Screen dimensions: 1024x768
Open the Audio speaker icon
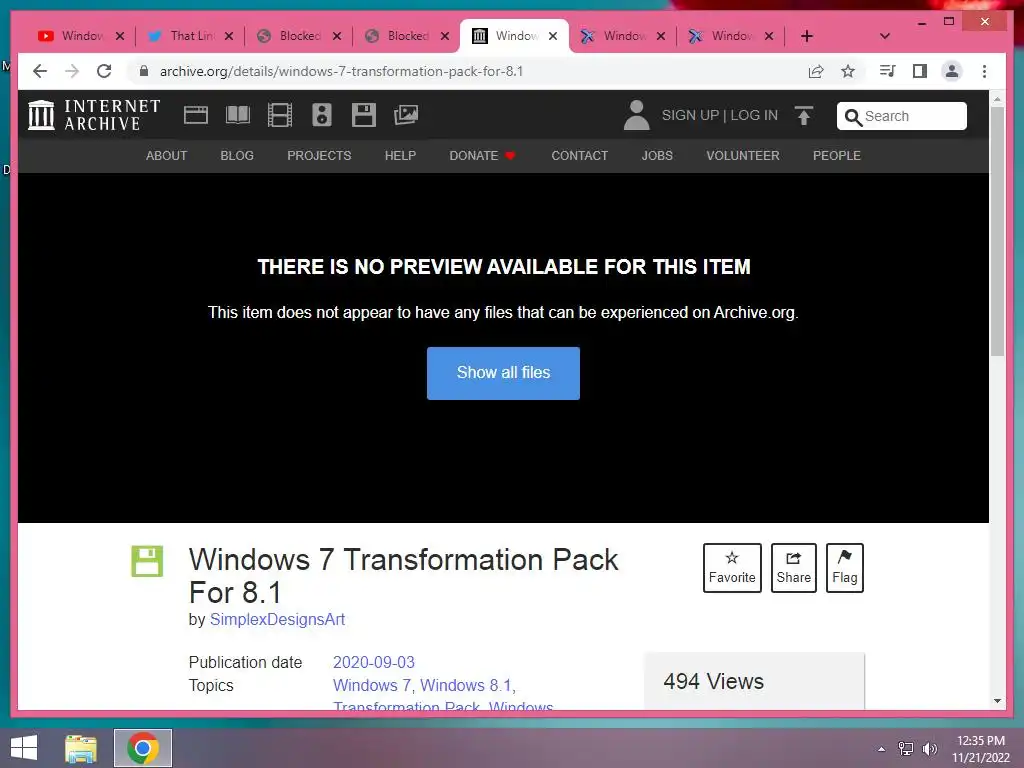pos(321,115)
